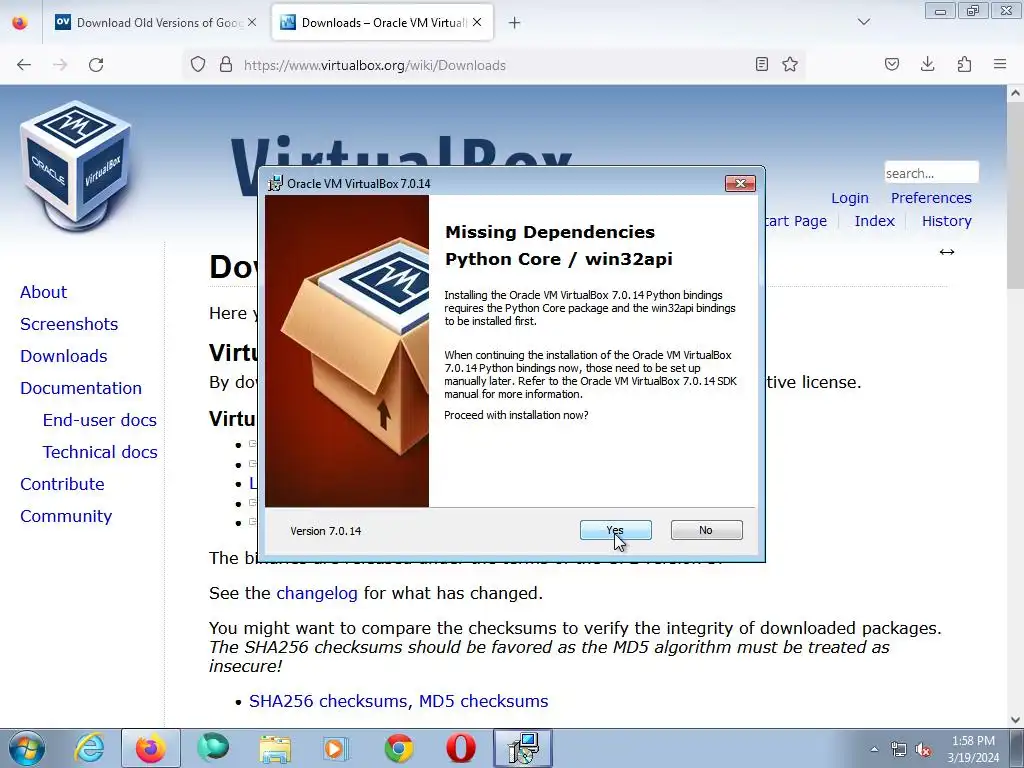Open Internet Explorer from taskbar
1024x768 pixels.
(x=89, y=748)
